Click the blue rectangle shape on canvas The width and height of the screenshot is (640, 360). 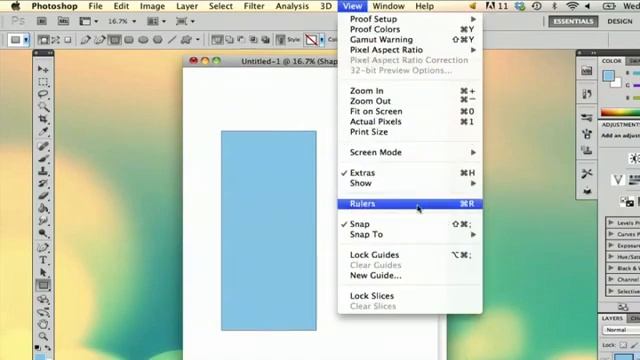pyautogui.click(x=269, y=231)
